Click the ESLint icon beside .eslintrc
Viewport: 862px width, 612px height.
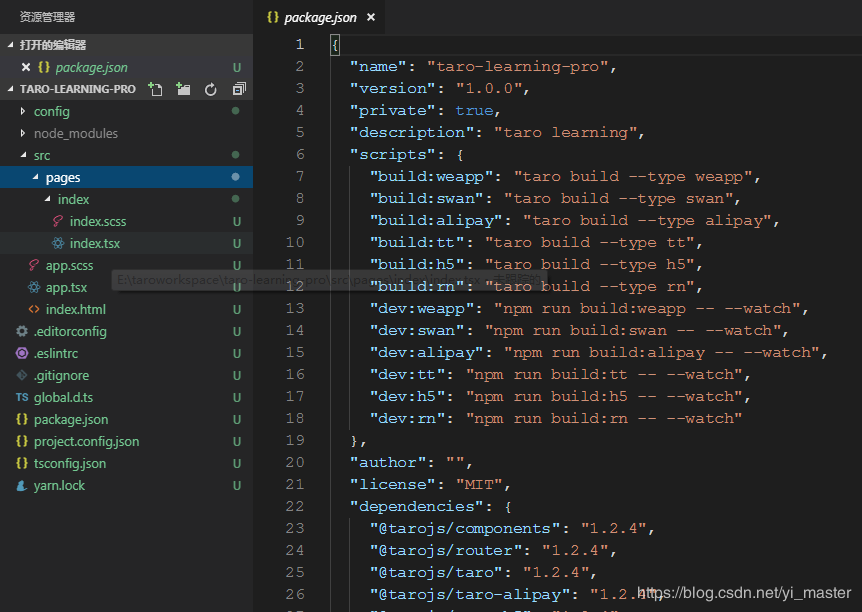pyautogui.click(x=22, y=353)
